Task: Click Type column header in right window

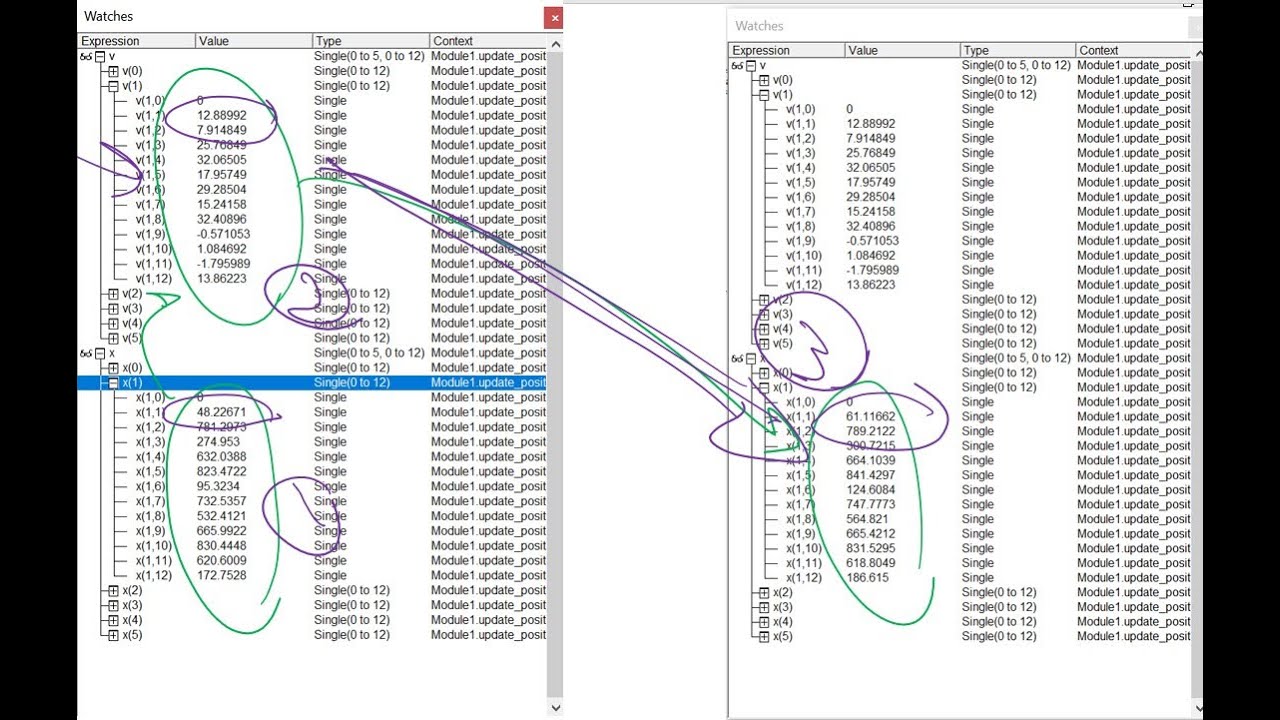Action: click(1019, 50)
